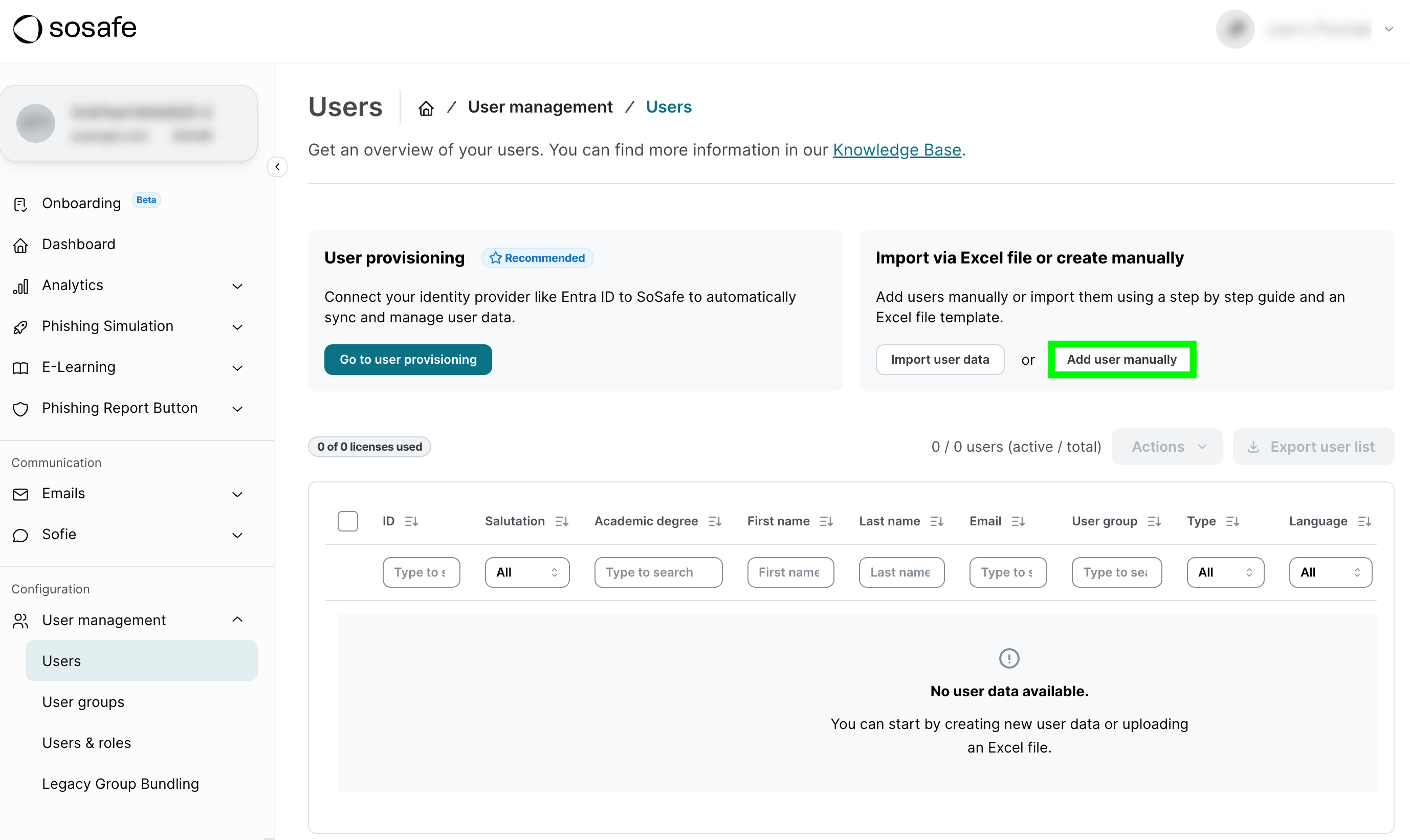Check the select-all users checkbox
This screenshot has height=840, width=1410.
pyautogui.click(x=347, y=521)
